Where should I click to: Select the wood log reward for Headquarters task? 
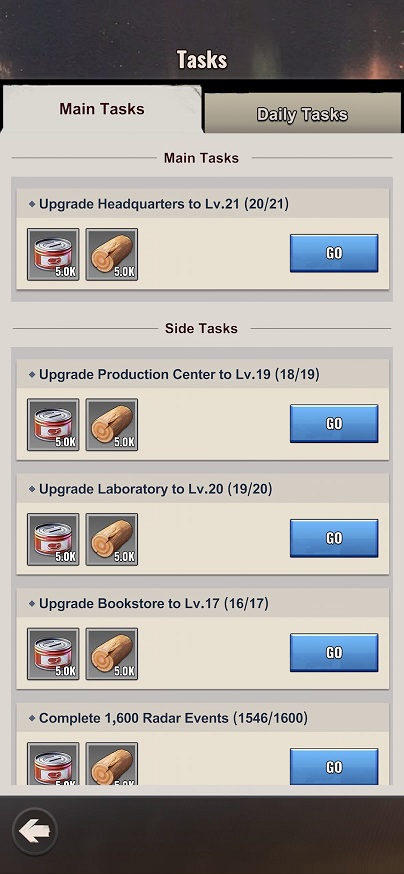111,254
